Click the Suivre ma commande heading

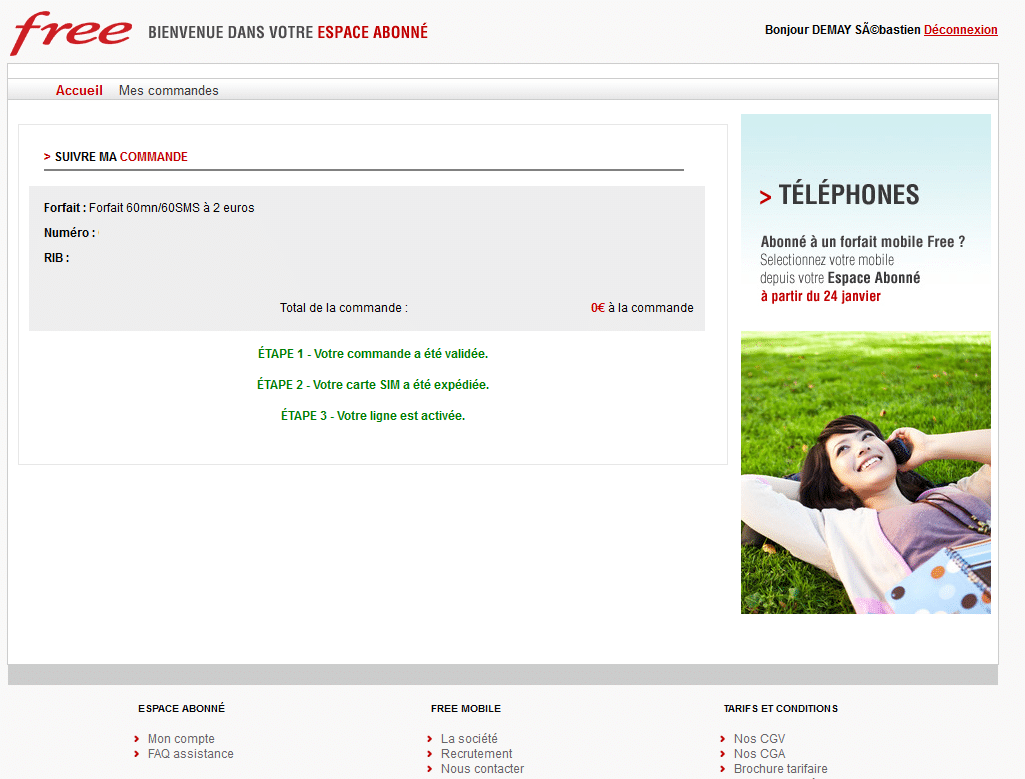[121, 157]
